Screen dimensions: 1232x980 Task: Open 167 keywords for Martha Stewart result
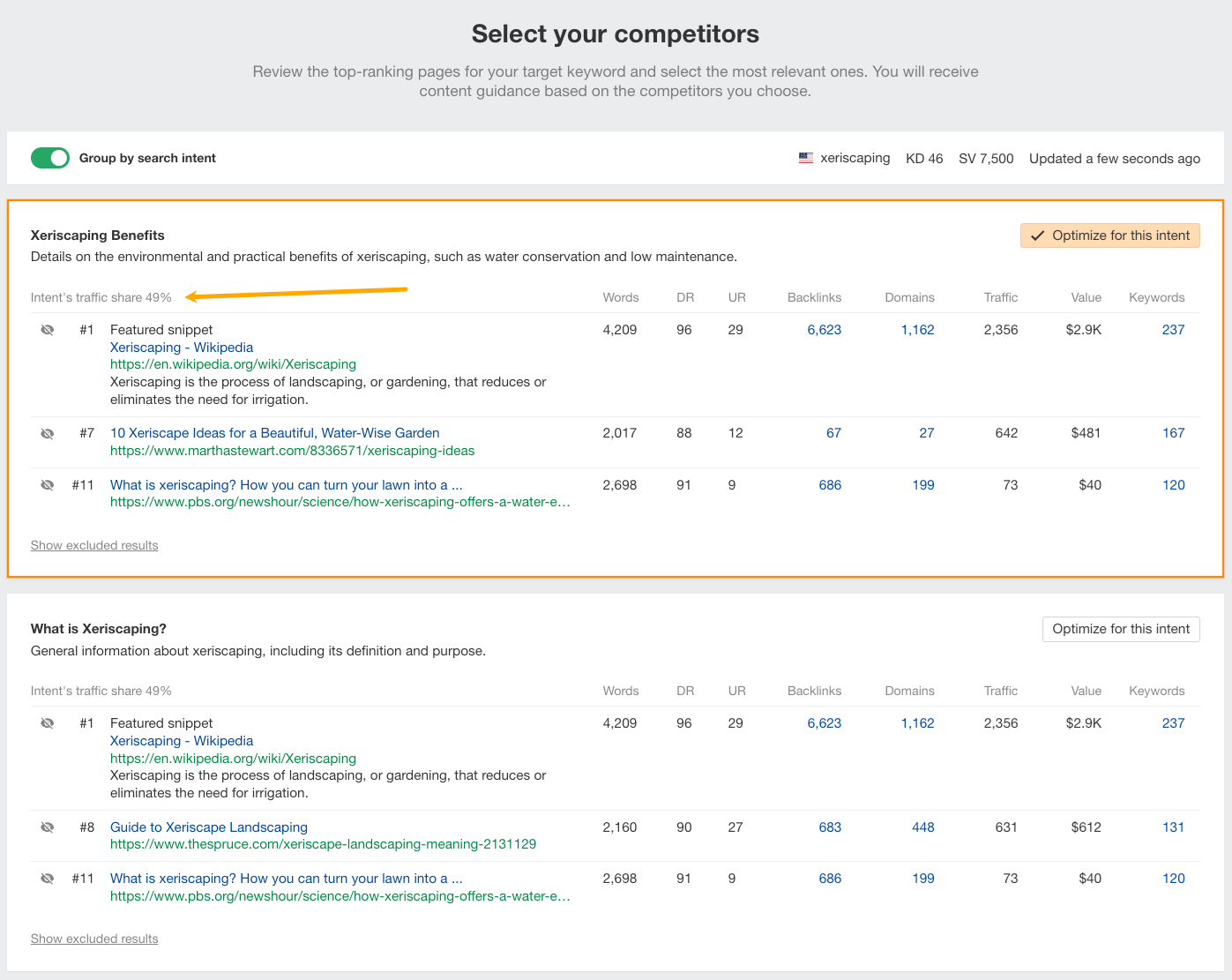pyautogui.click(x=1173, y=433)
